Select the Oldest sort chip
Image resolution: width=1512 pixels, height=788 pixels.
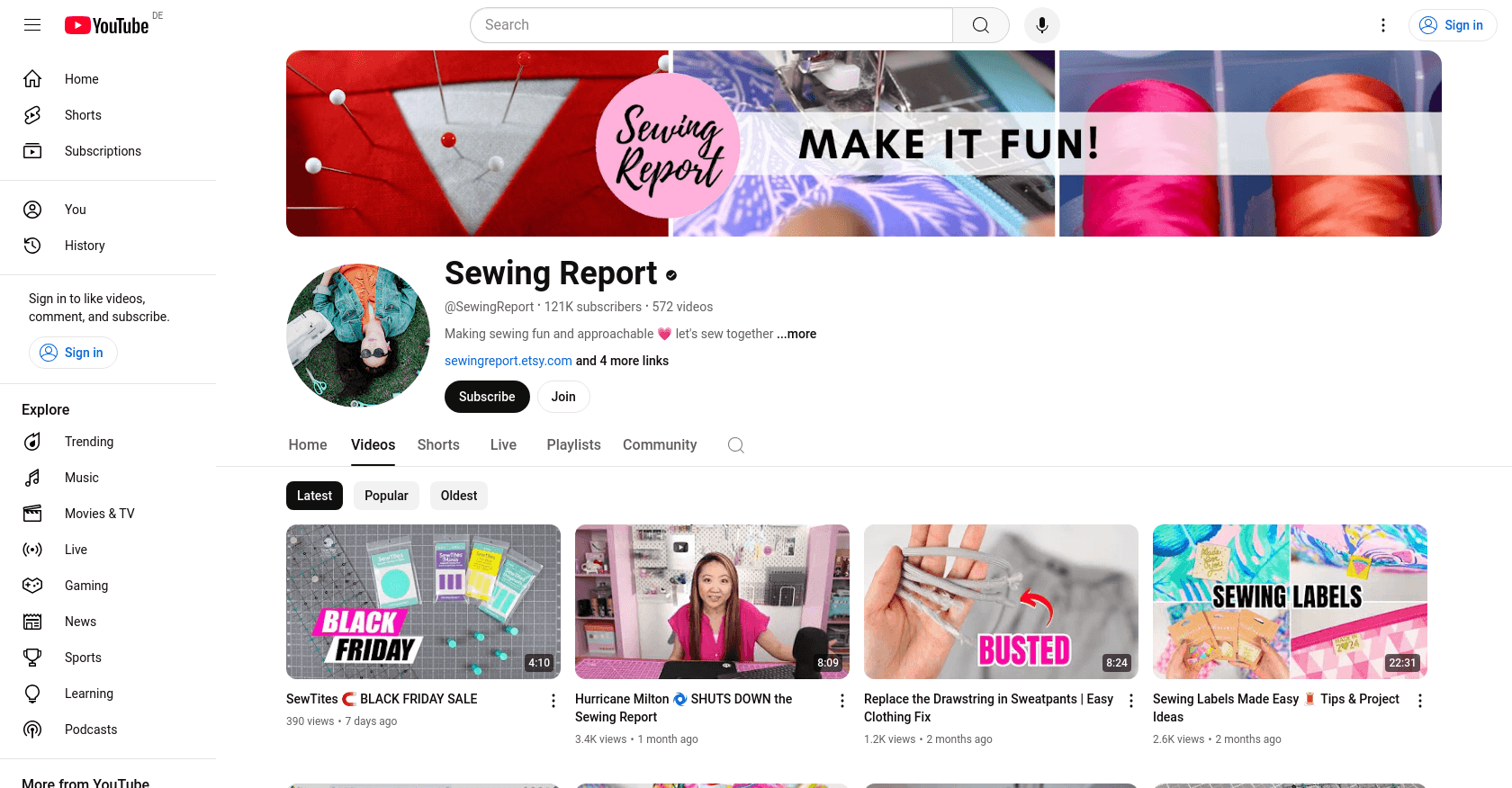click(459, 496)
